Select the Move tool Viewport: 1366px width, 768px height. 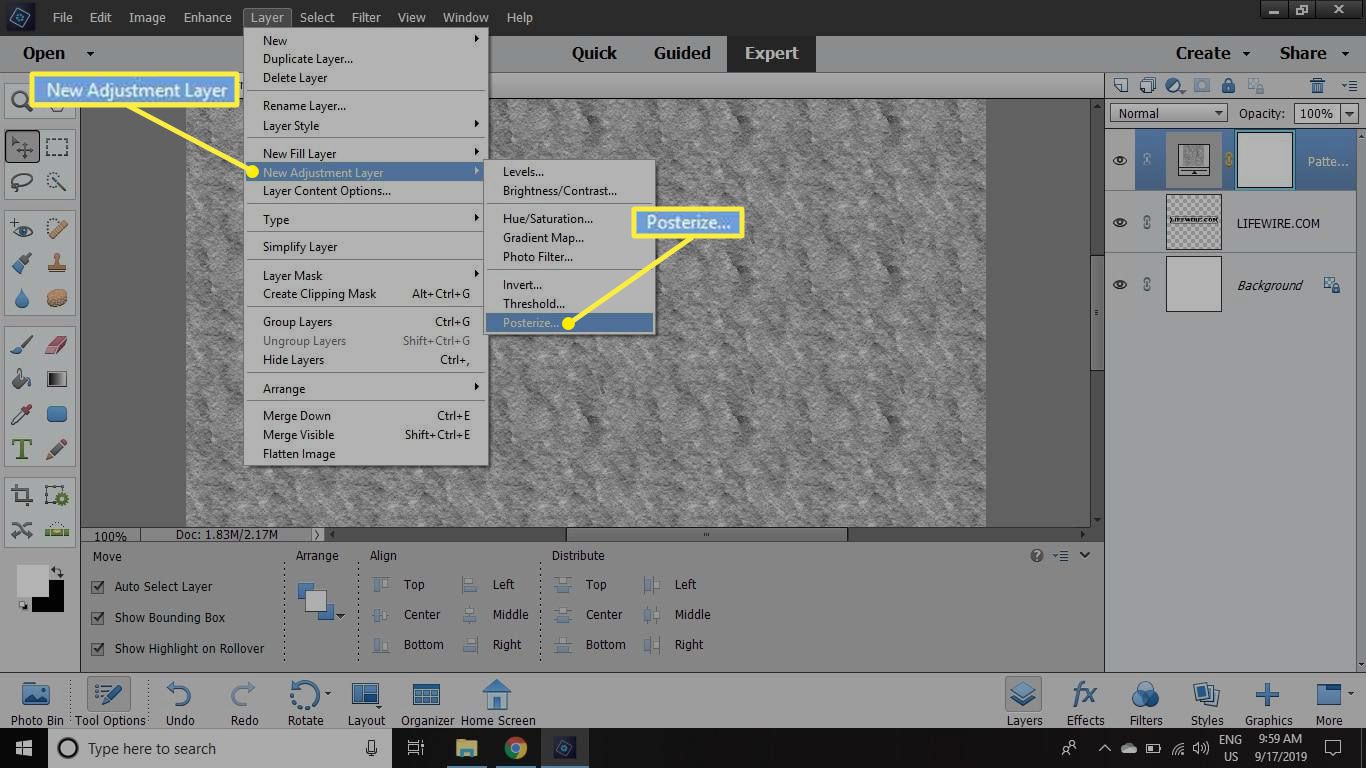[x=22, y=147]
